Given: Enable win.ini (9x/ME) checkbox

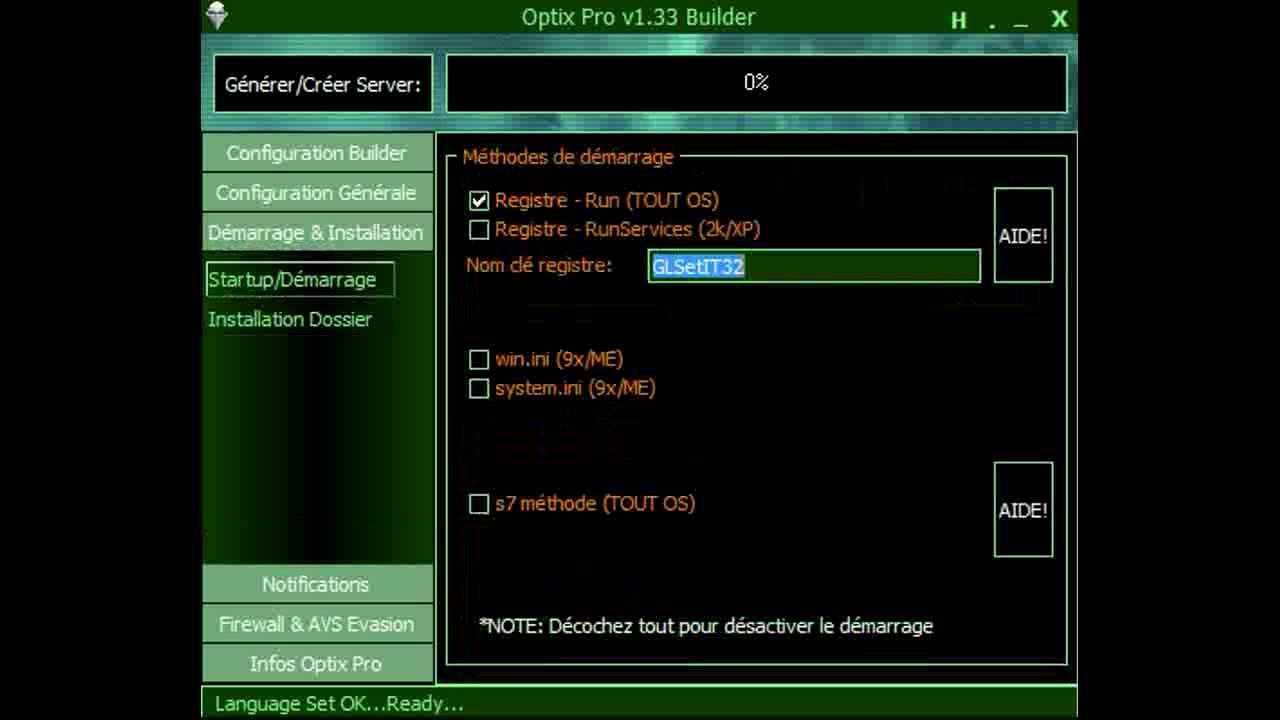Looking at the screenshot, I should coord(479,359).
